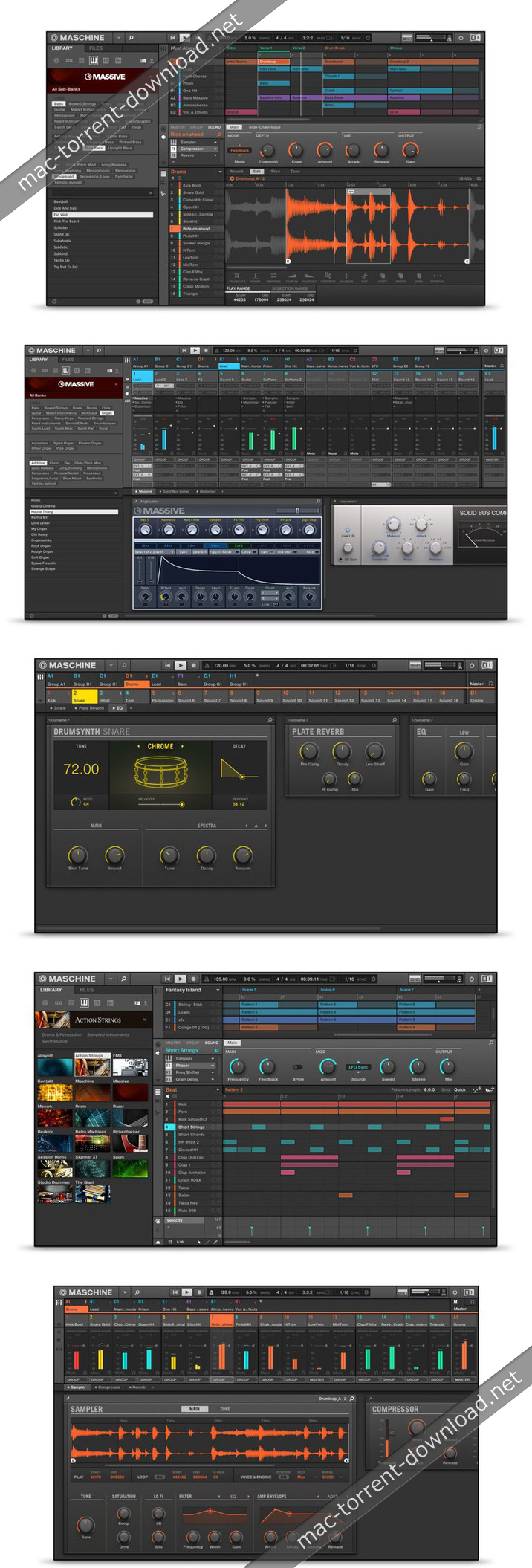
Task: Choose the Spark library icon
Action: coord(130,1169)
